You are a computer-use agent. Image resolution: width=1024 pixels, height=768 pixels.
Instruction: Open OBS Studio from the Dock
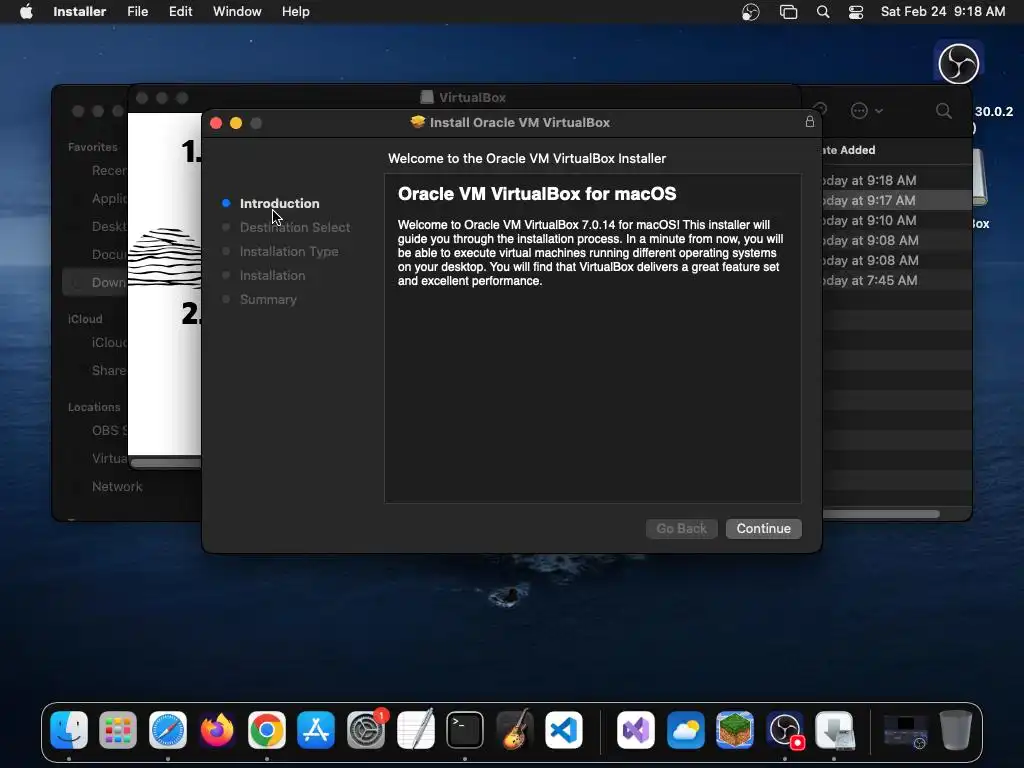(784, 730)
